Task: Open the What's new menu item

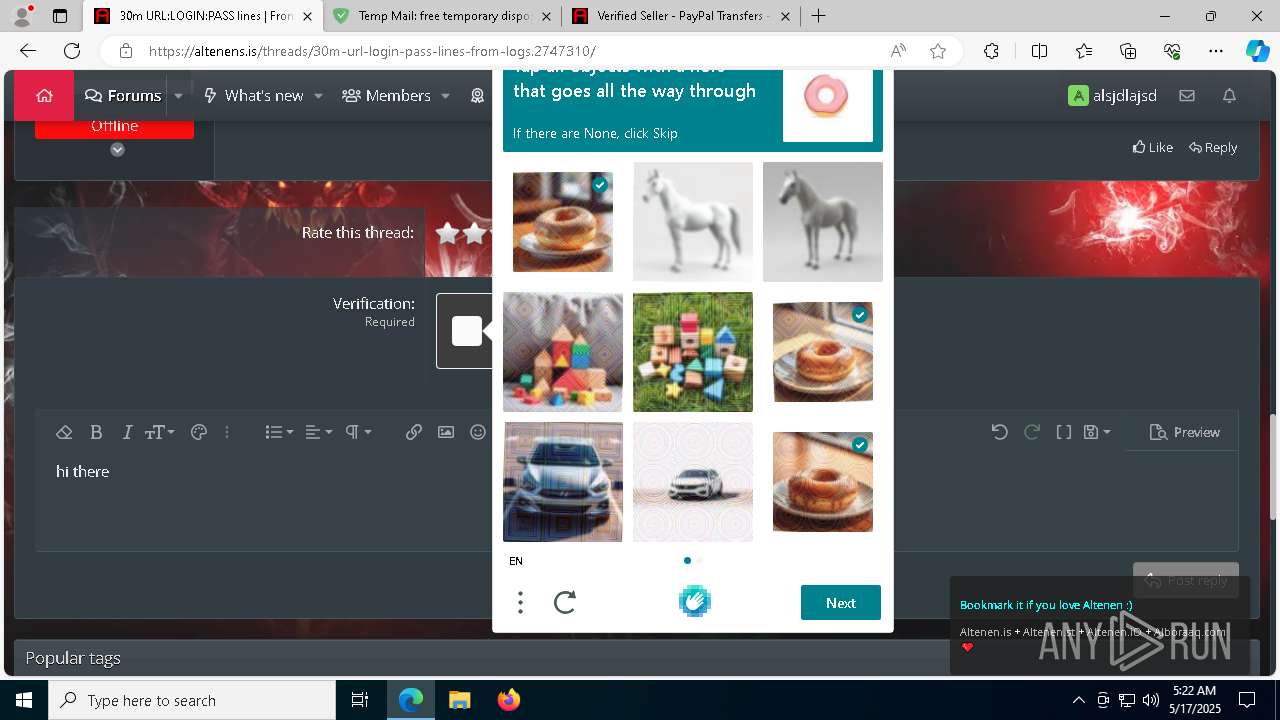Action: coord(253,96)
